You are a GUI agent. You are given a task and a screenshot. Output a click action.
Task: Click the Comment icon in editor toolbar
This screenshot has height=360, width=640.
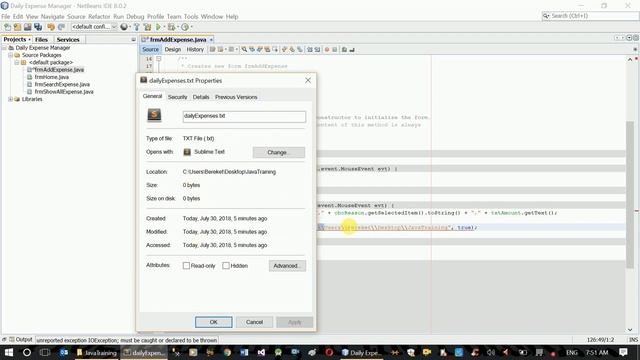pos(344,49)
